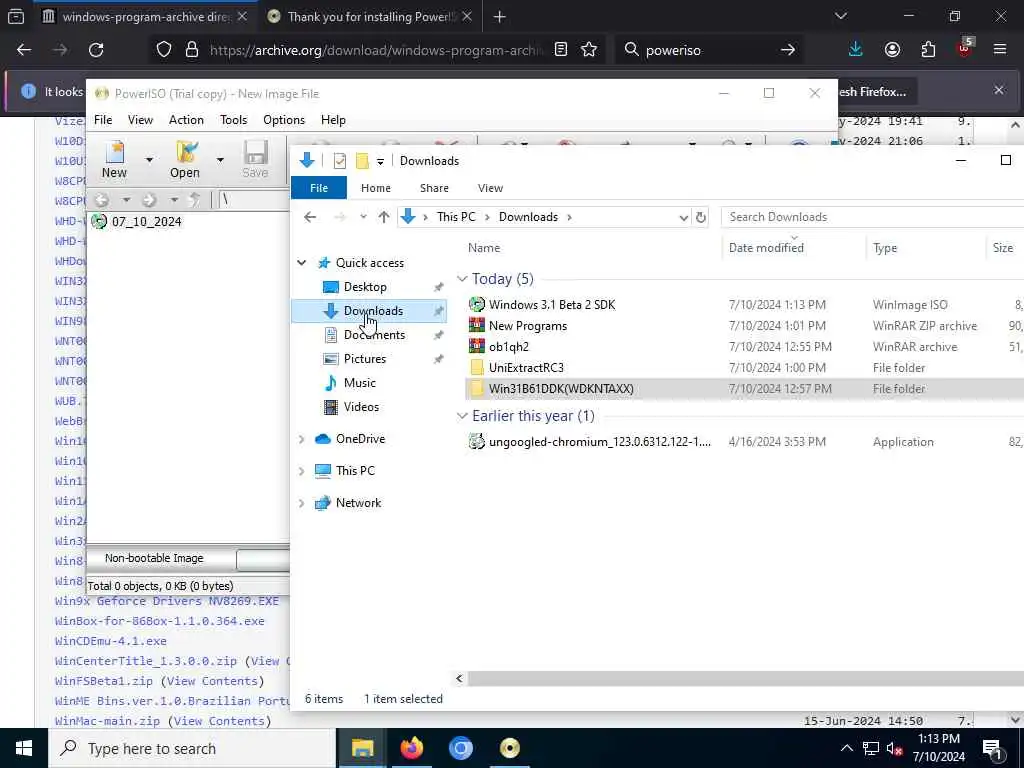Screen dimensions: 1024x768
Task: Select New Programs ZIP archive icon
Action: coord(477,325)
